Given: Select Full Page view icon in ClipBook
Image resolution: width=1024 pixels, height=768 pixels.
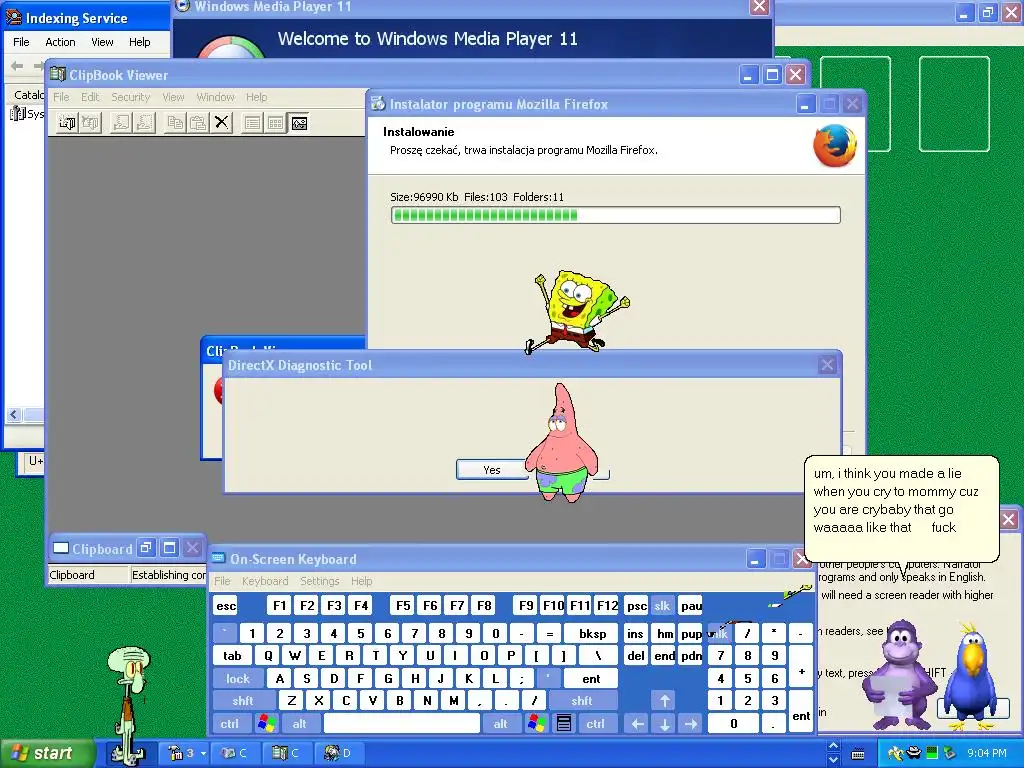Looking at the screenshot, I should tap(299, 123).
